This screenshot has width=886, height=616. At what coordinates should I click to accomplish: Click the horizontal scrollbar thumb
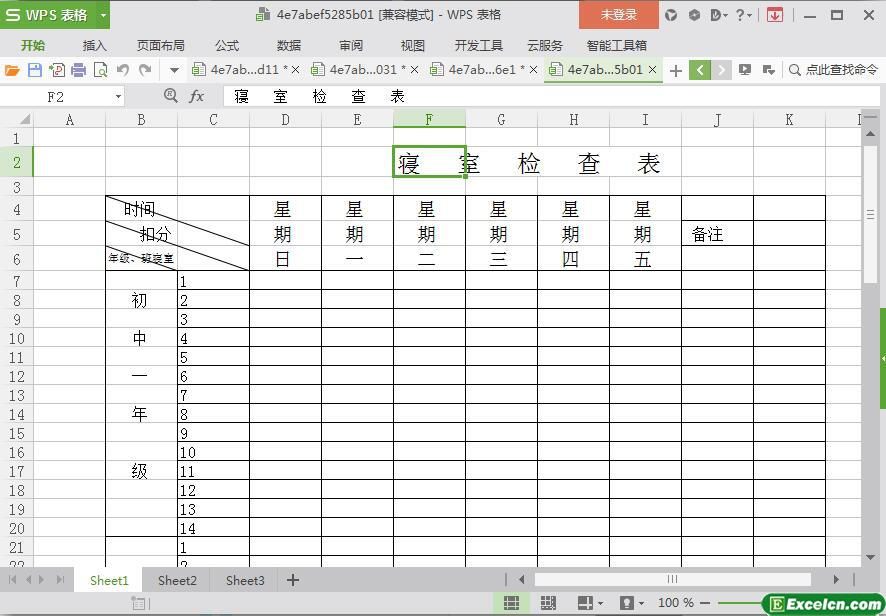point(672,579)
